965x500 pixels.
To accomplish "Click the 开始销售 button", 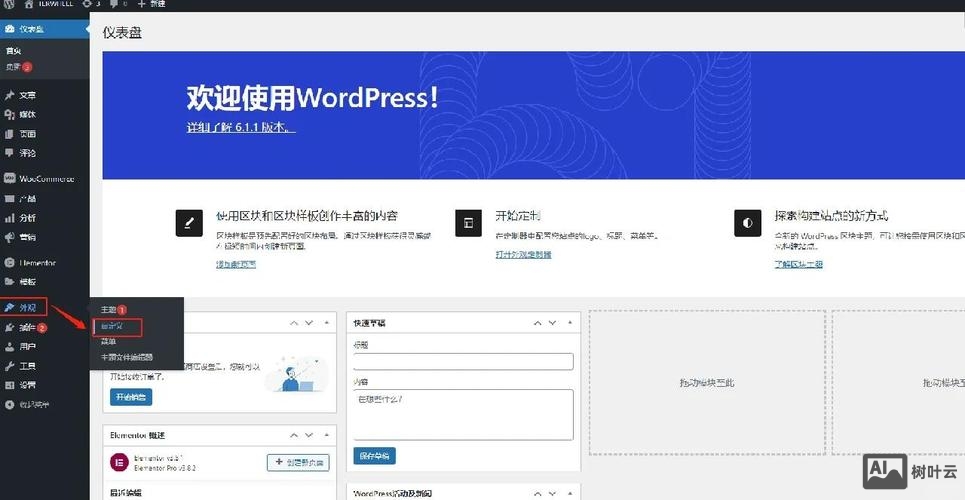I will pos(131,397).
